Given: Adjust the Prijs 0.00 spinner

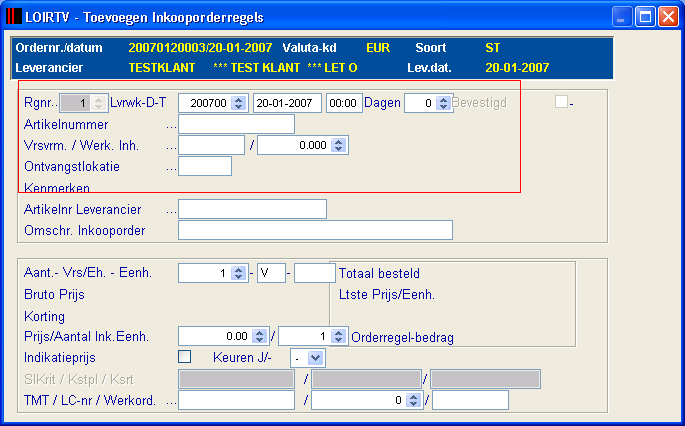Looking at the screenshot, I should [x=259, y=336].
